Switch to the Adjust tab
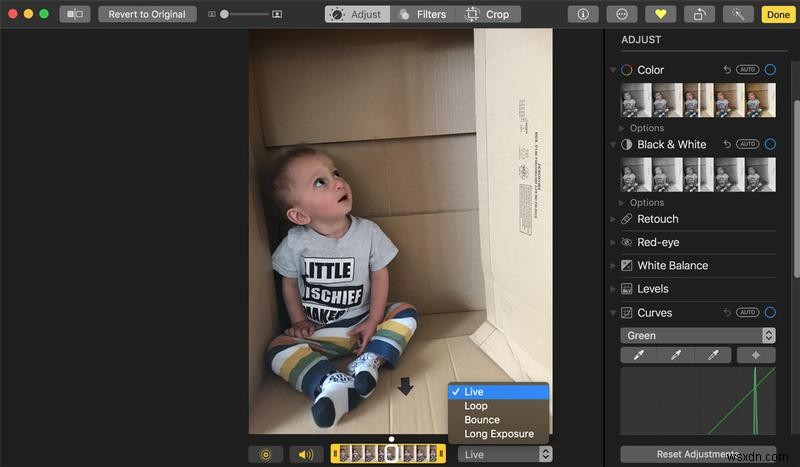Screen dimensions: 800x467 [357, 14]
